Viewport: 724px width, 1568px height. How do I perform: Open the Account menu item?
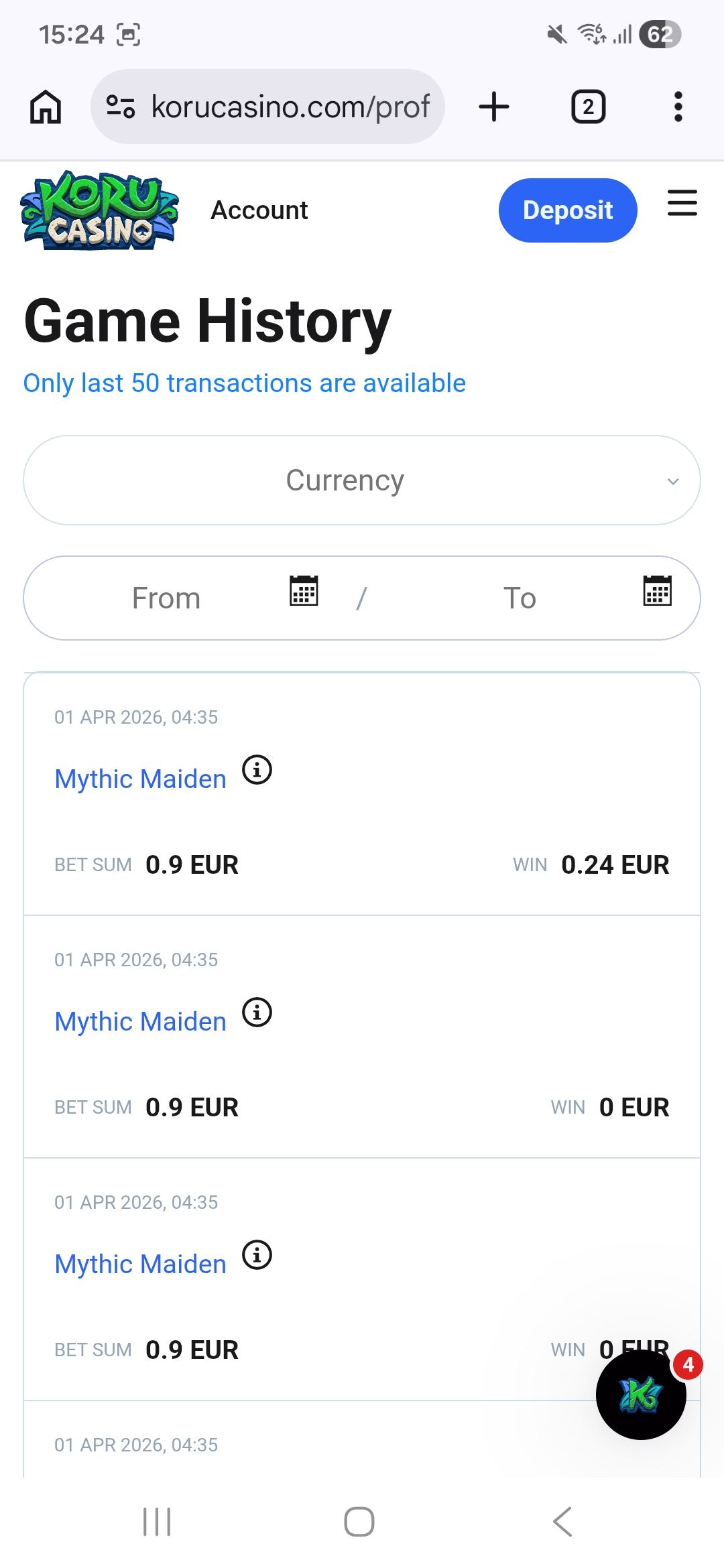259,210
